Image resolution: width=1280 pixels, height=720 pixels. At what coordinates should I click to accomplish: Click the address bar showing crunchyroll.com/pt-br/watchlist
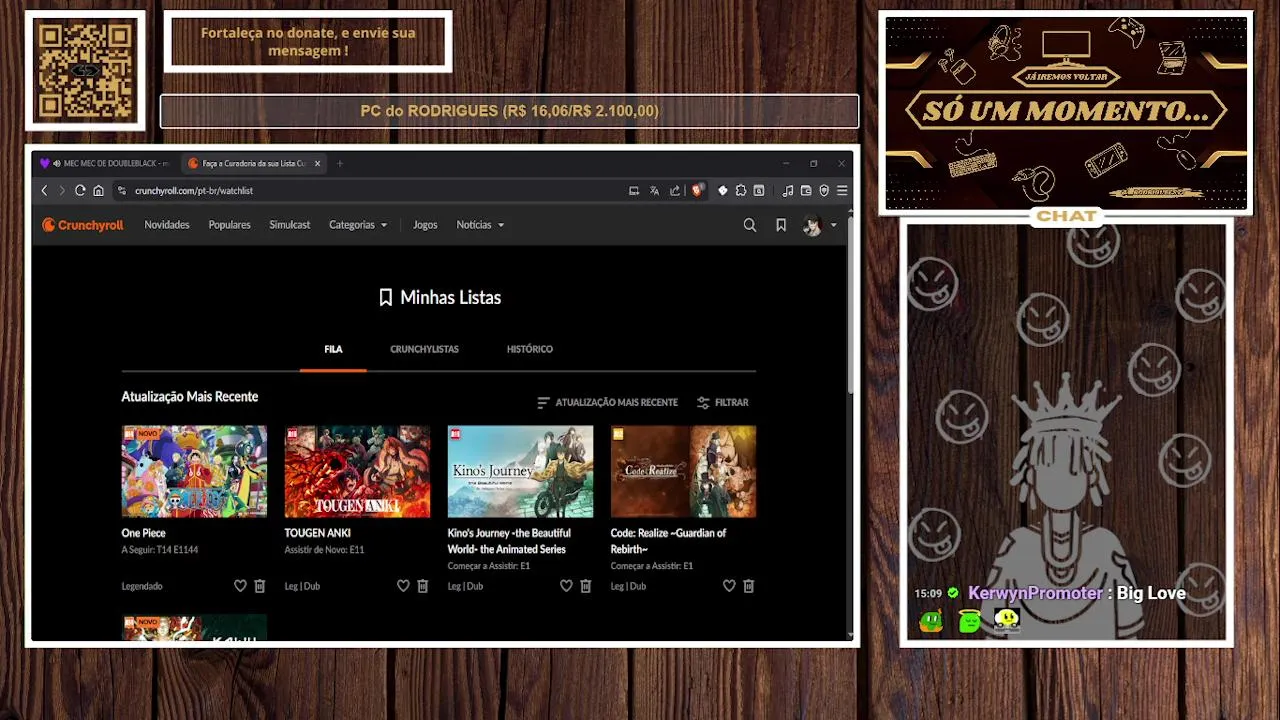(x=370, y=190)
